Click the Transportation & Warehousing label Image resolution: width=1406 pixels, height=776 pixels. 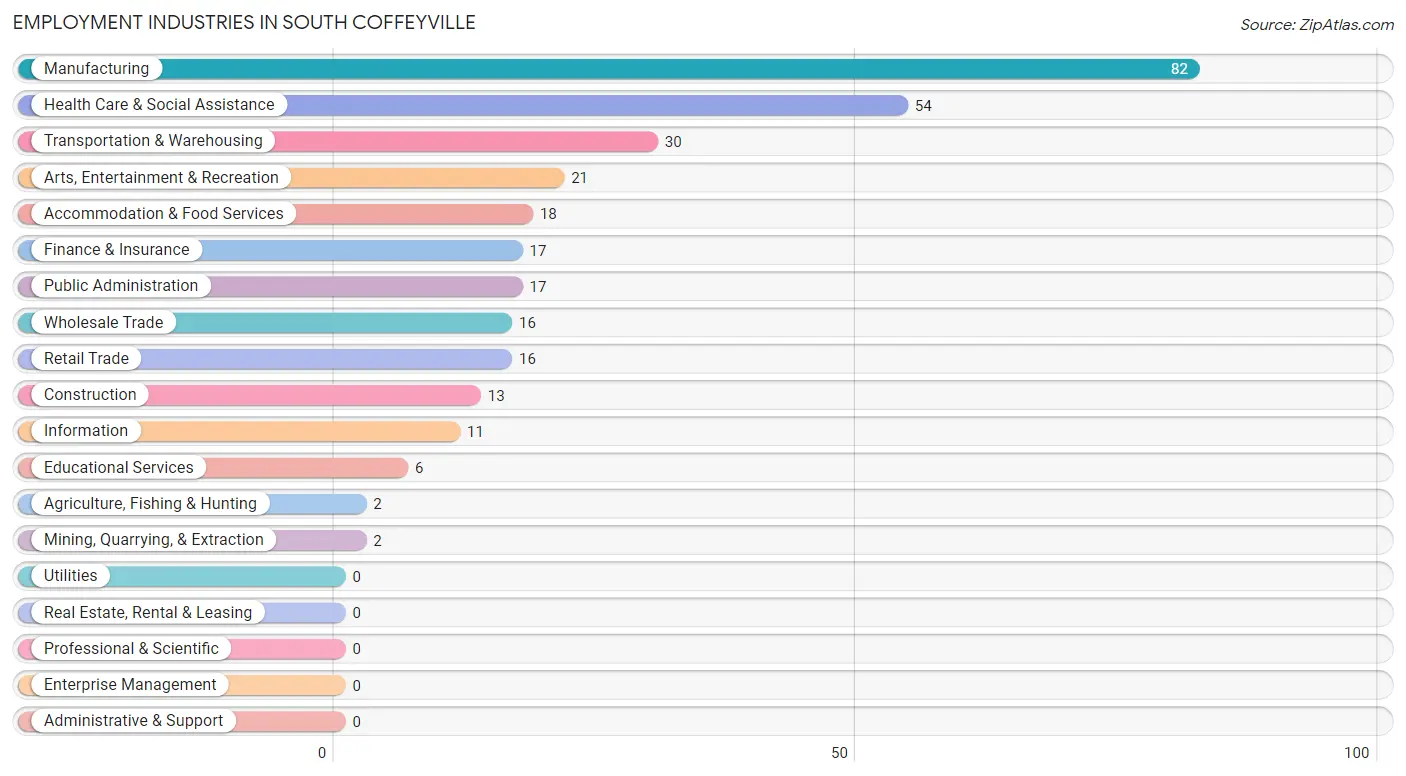(153, 141)
